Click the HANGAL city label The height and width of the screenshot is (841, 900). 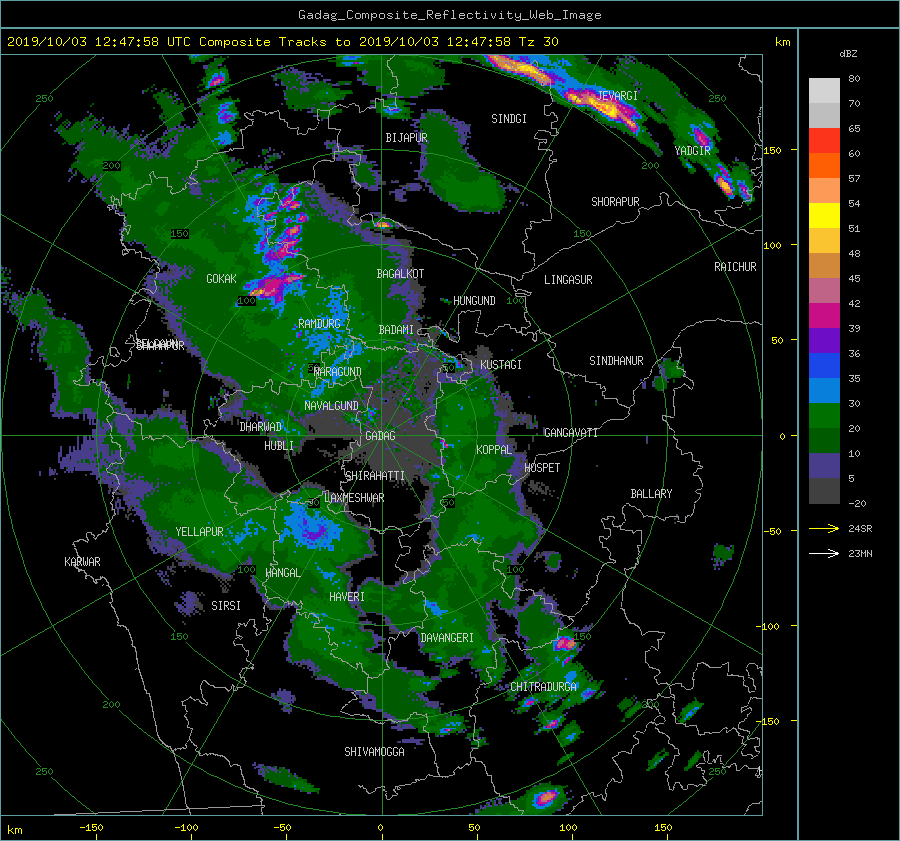click(x=283, y=573)
